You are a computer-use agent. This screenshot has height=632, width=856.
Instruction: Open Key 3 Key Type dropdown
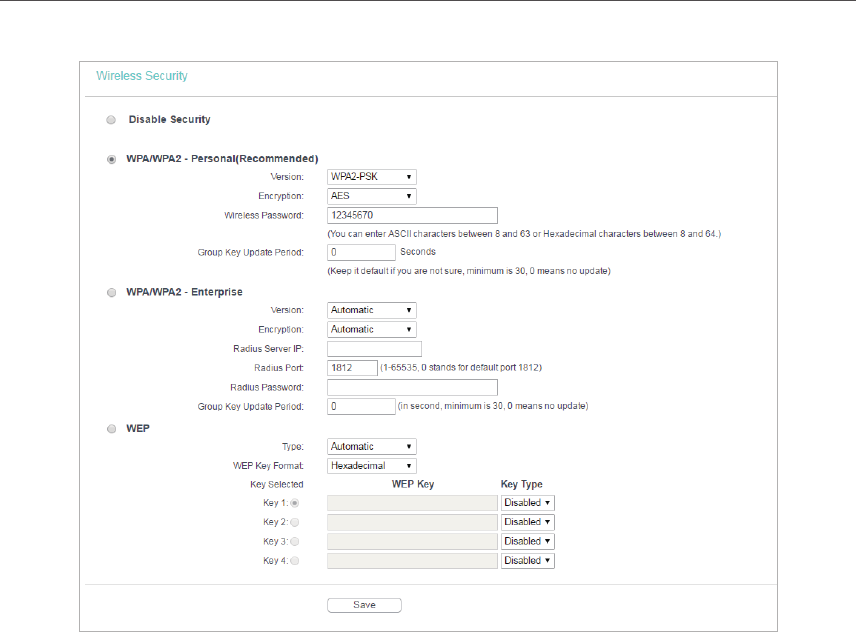click(x=527, y=541)
